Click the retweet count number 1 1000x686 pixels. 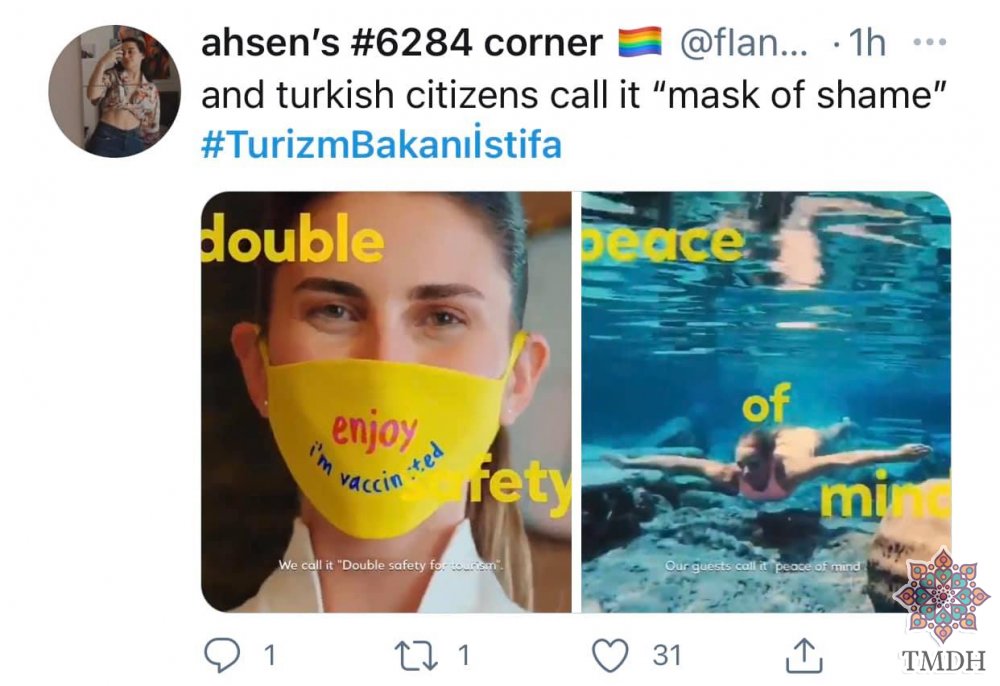point(464,655)
